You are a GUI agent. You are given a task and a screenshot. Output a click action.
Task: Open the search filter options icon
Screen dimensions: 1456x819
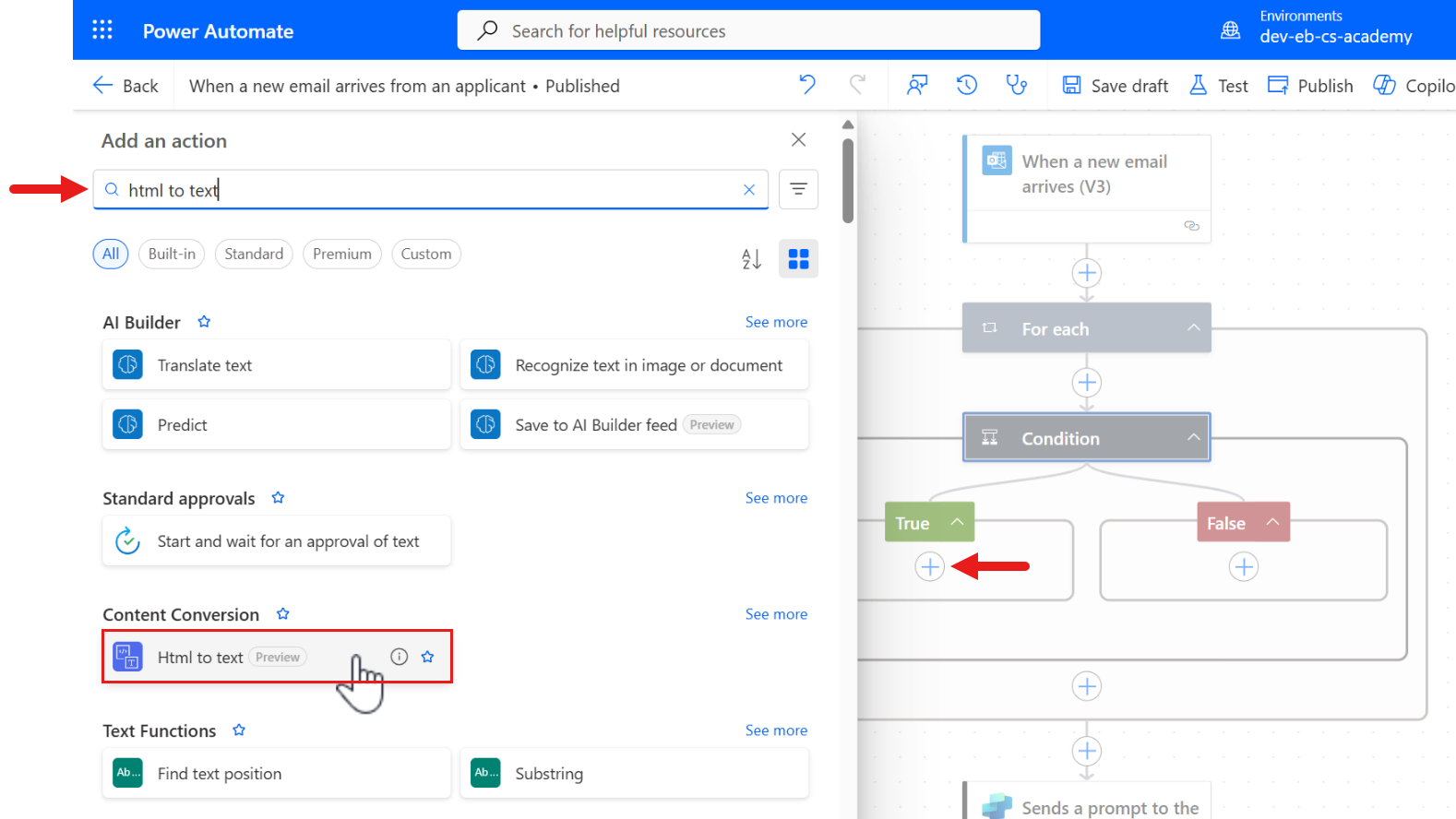point(798,189)
